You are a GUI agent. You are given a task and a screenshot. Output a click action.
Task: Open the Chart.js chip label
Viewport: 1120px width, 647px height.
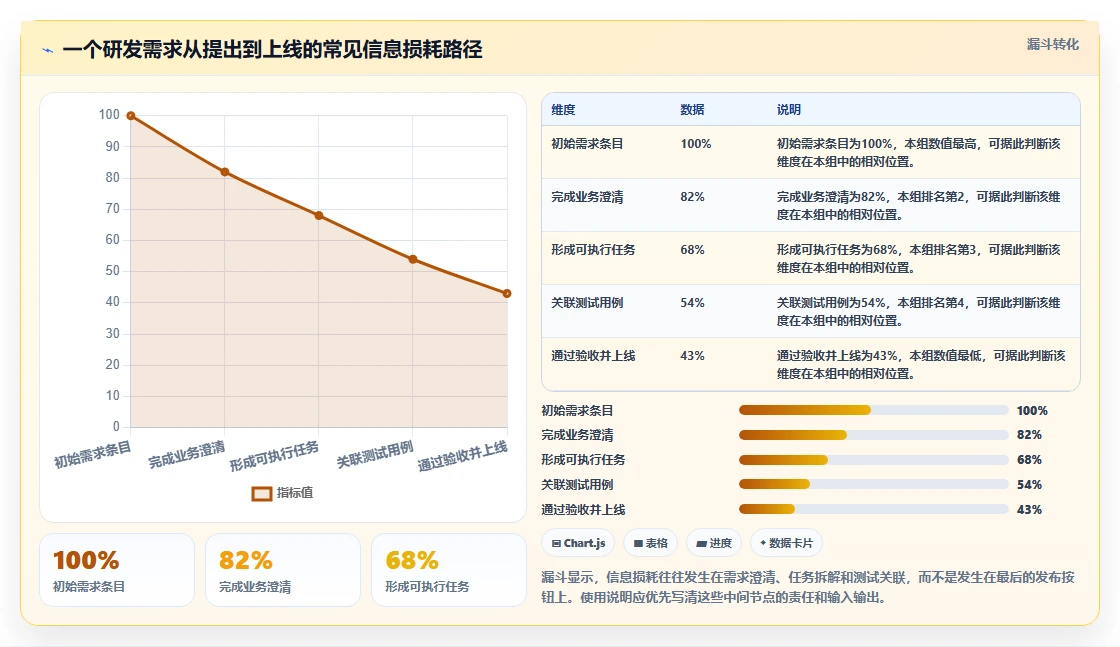[x=584, y=543]
